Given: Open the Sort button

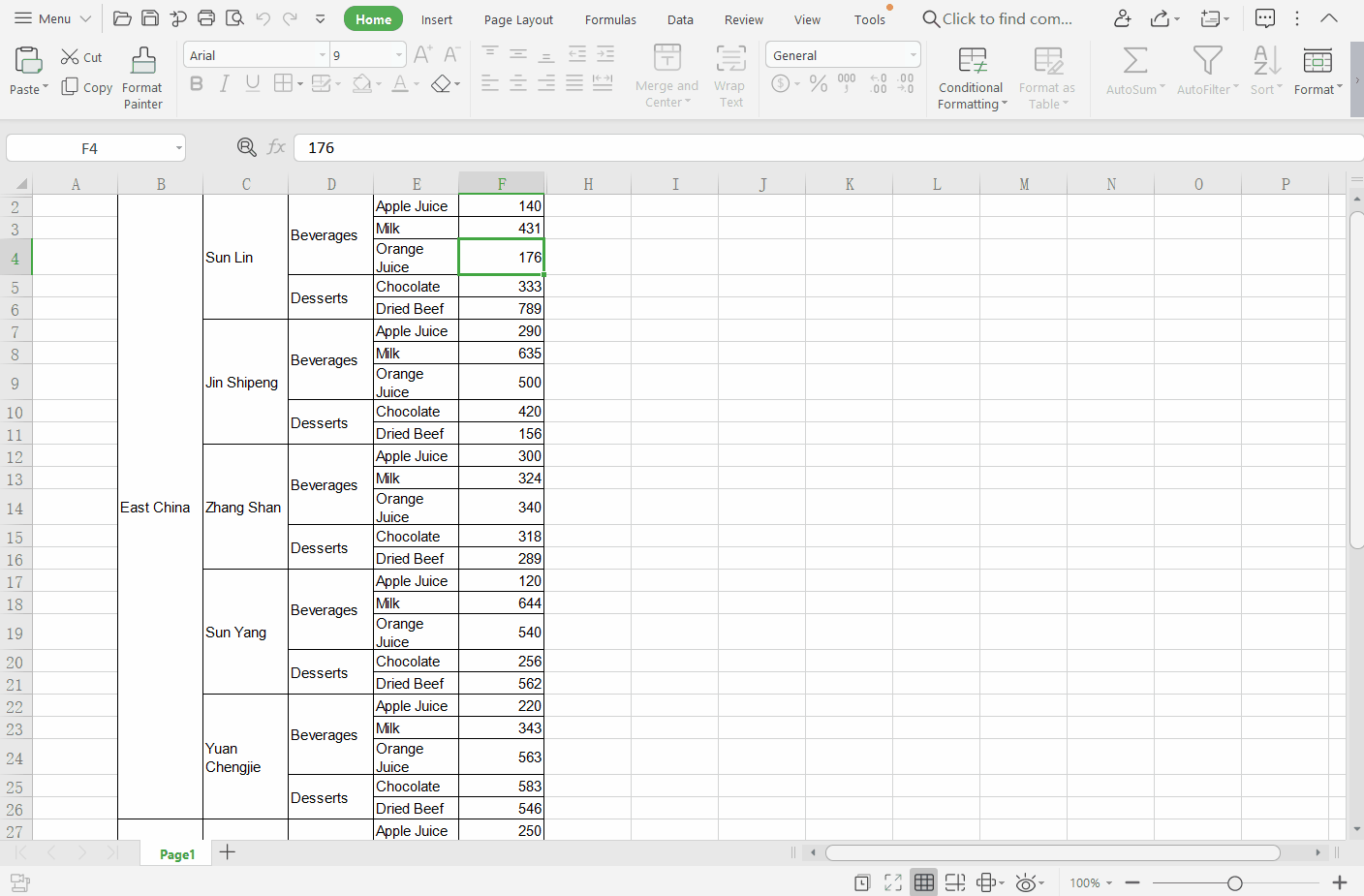Looking at the screenshot, I should [x=1265, y=71].
